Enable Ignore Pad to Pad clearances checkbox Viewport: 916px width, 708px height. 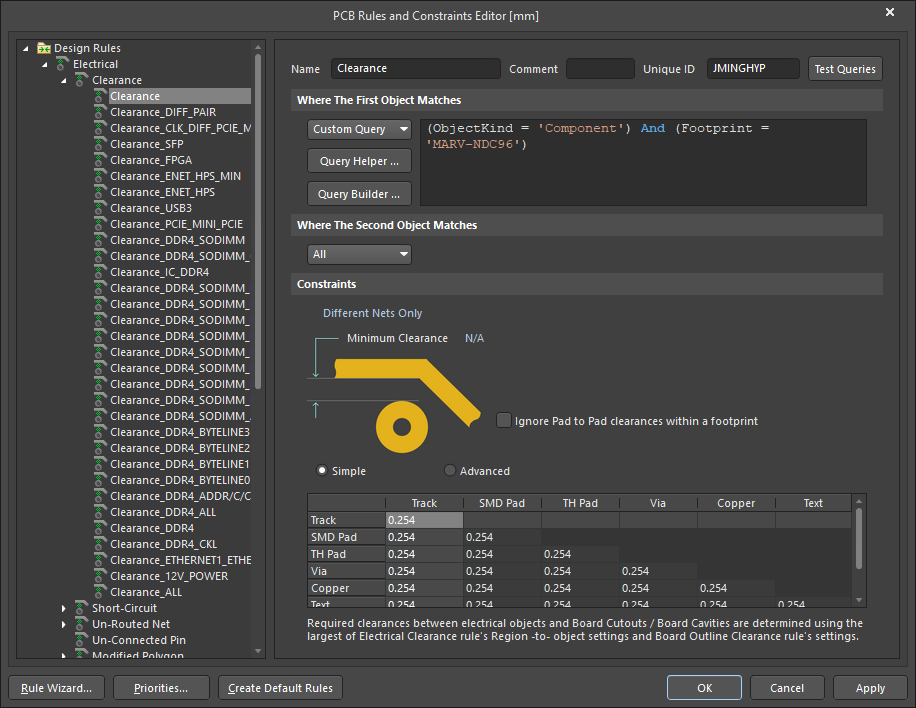click(x=504, y=421)
